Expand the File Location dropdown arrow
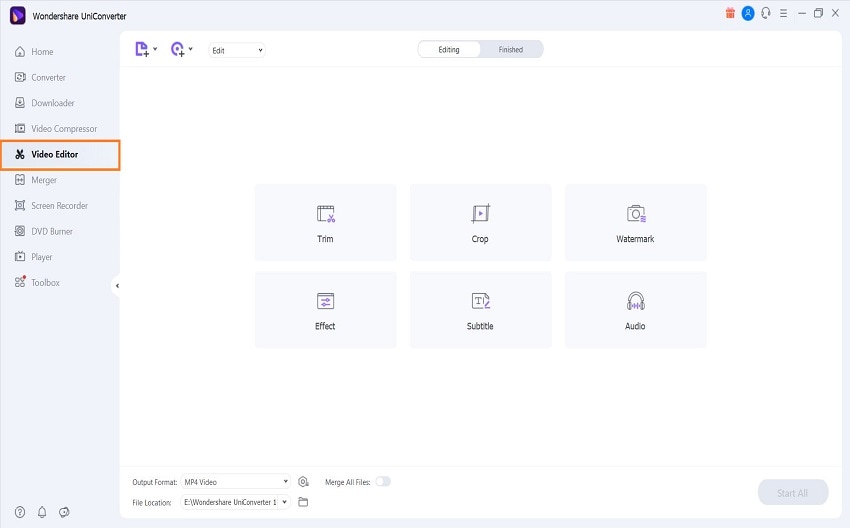The height and width of the screenshot is (528, 850). 285,503
